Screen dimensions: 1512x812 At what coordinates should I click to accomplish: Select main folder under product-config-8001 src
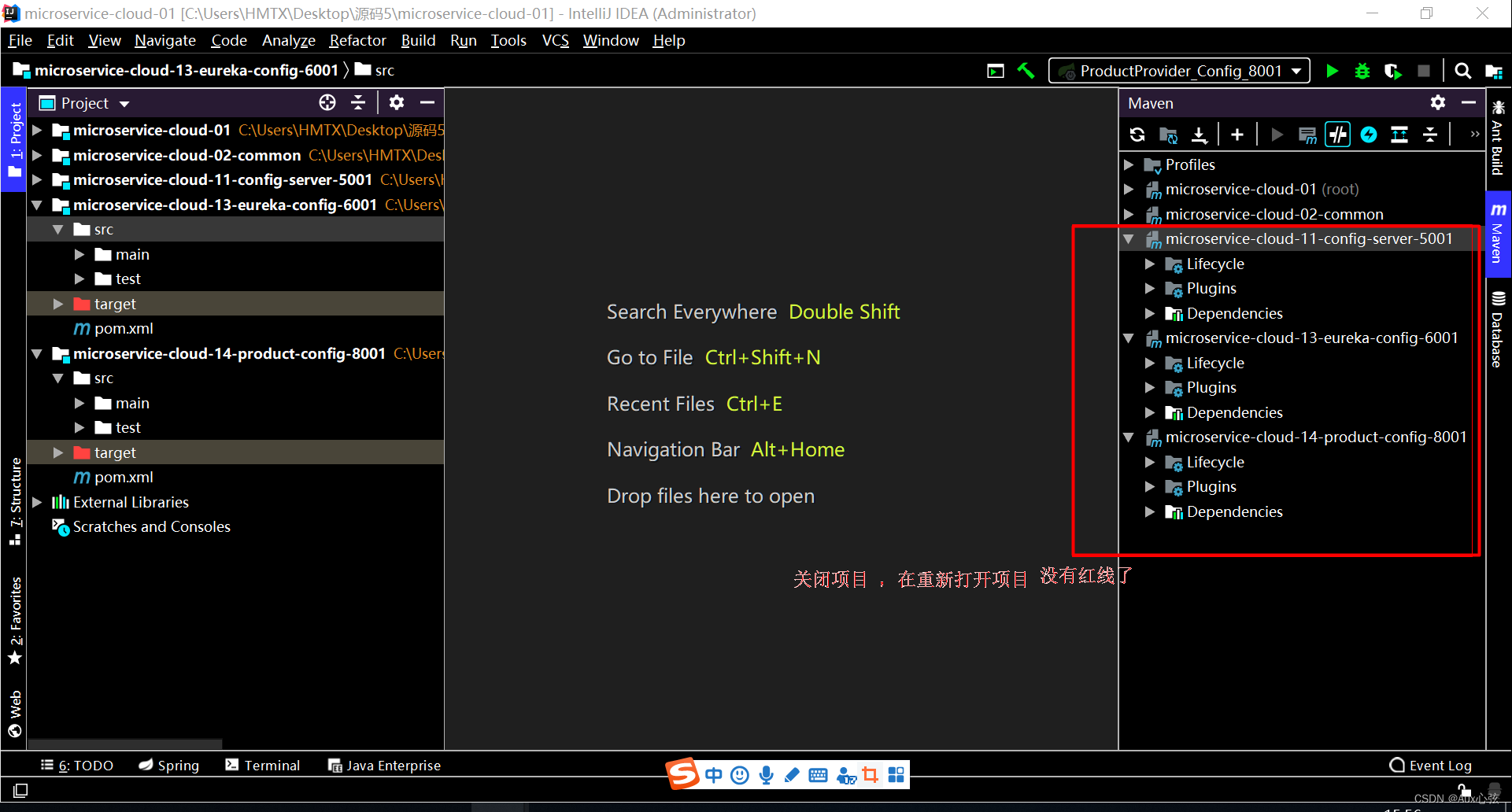tap(132, 404)
